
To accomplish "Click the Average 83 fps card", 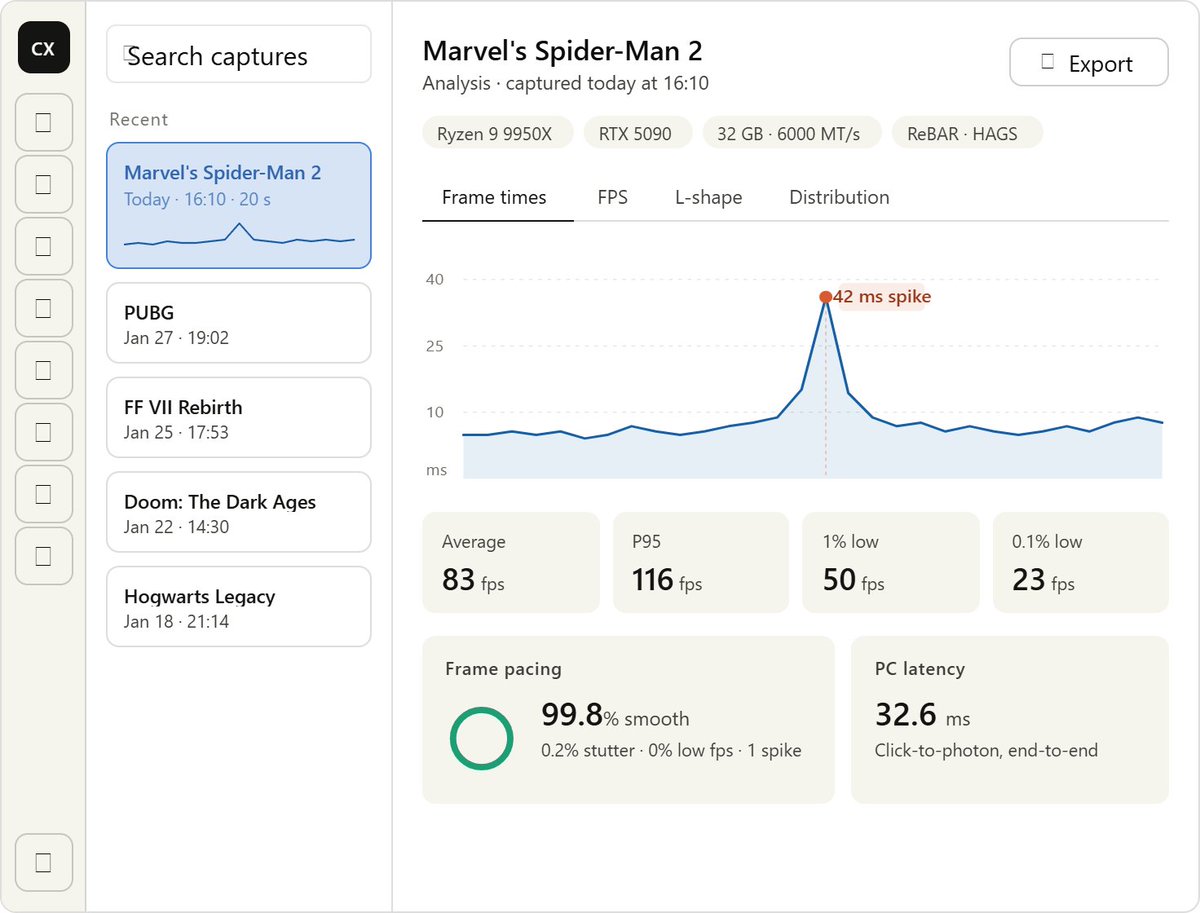I will [511, 563].
